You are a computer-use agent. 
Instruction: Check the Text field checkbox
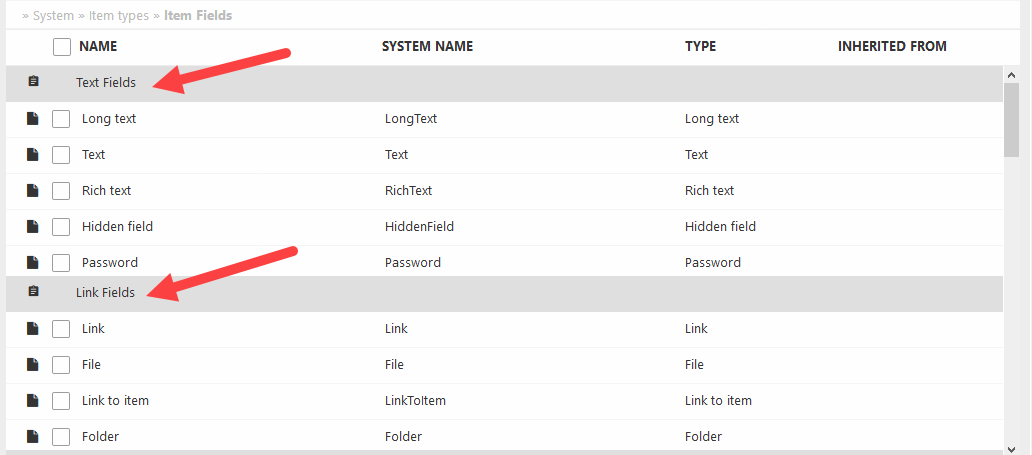point(61,155)
